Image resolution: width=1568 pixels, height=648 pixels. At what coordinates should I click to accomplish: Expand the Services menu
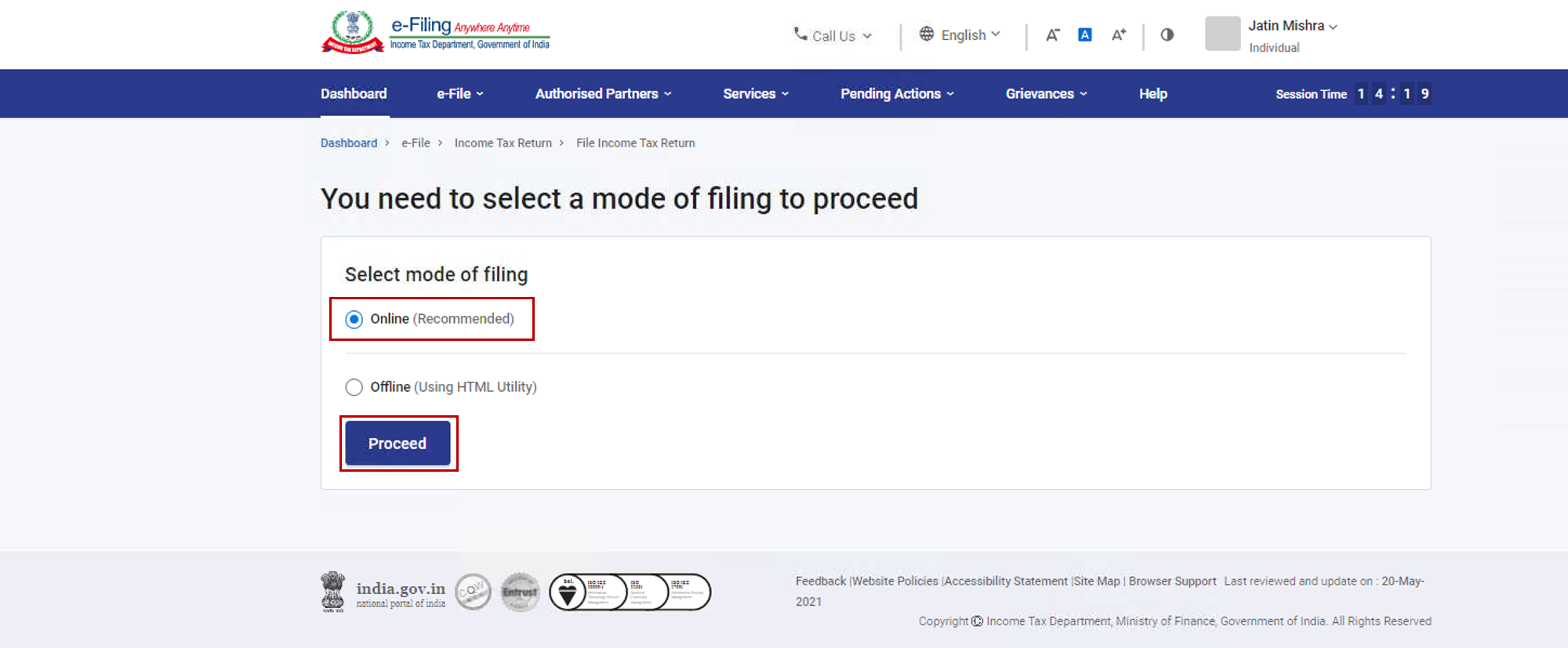click(756, 93)
